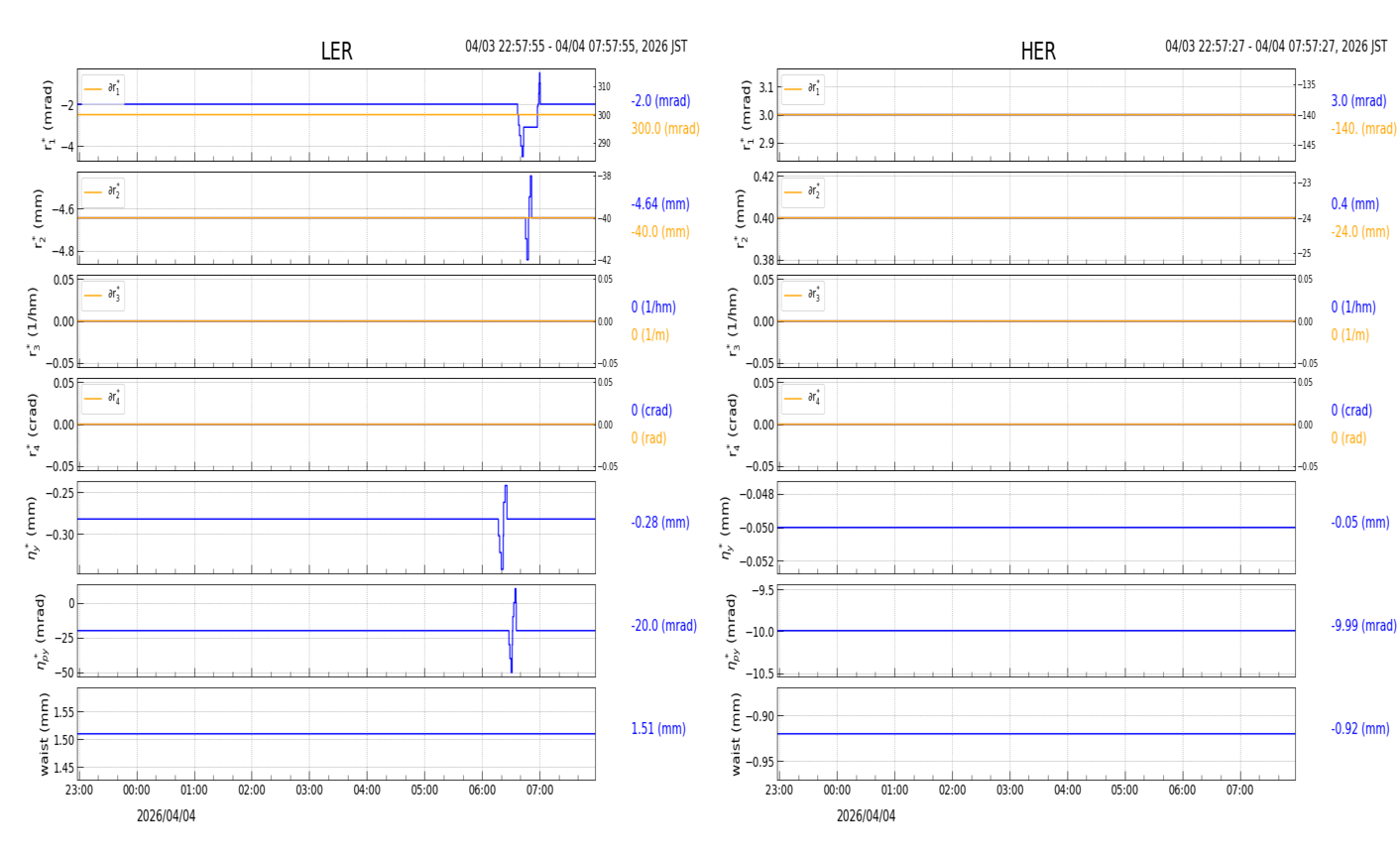1400x857 pixels.
Task: Select the HER value -0.05 (mm)
Action: point(1360,523)
